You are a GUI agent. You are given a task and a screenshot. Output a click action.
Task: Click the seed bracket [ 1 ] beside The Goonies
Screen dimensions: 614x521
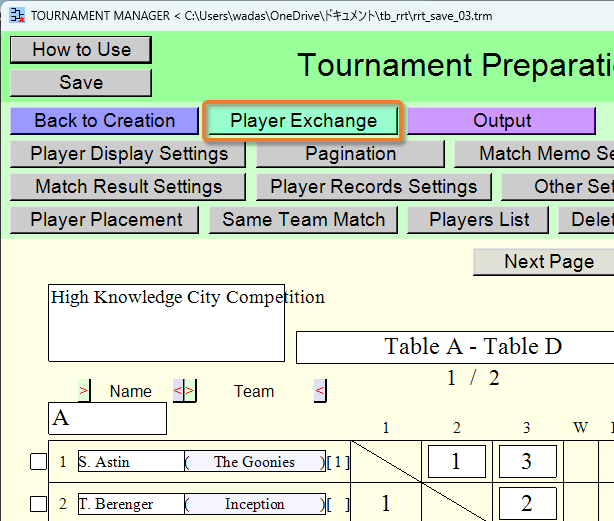coord(338,462)
